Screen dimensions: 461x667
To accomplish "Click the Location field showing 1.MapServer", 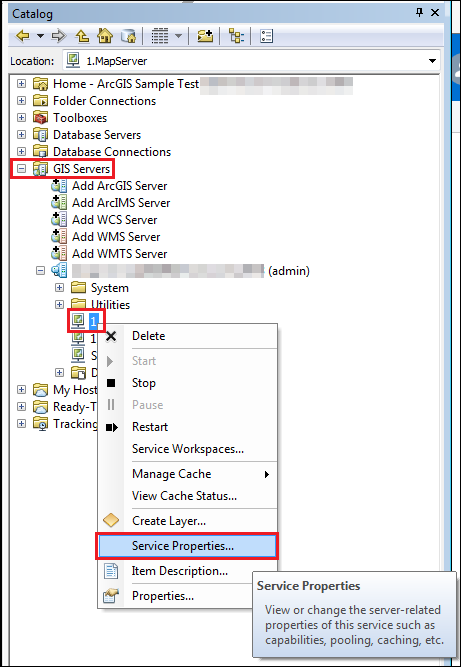I will pos(251,61).
